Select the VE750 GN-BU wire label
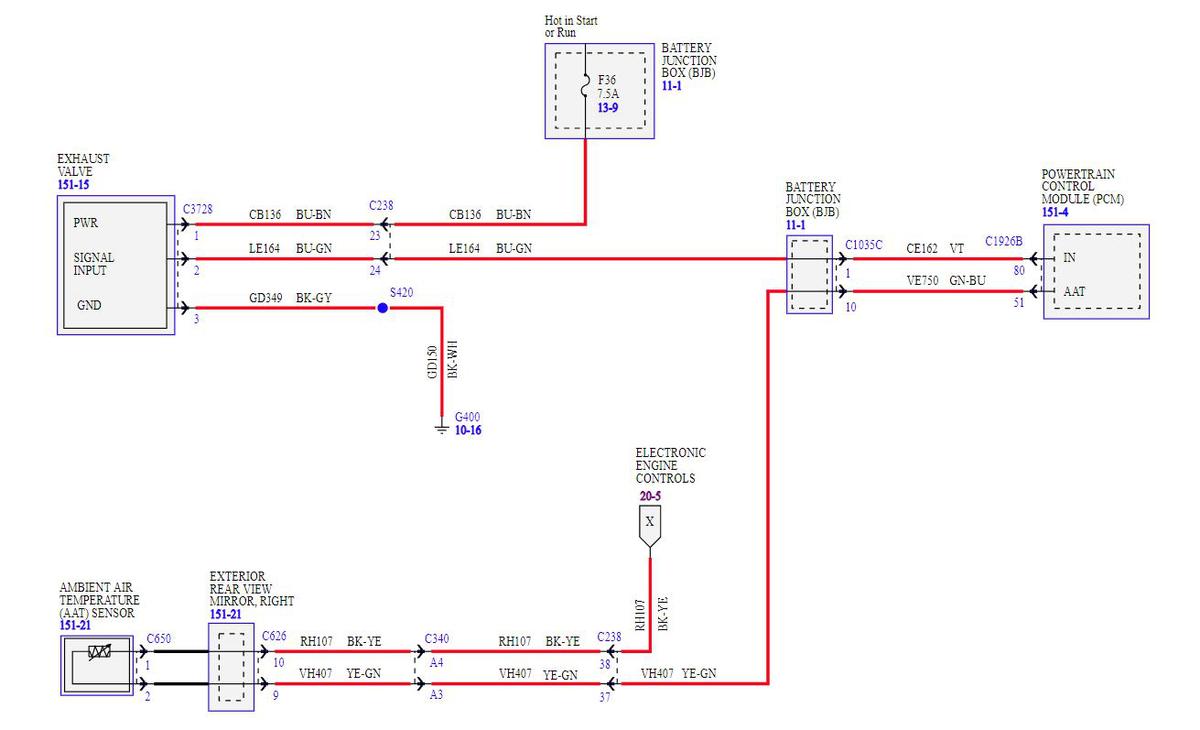1200x730 pixels. tap(946, 281)
